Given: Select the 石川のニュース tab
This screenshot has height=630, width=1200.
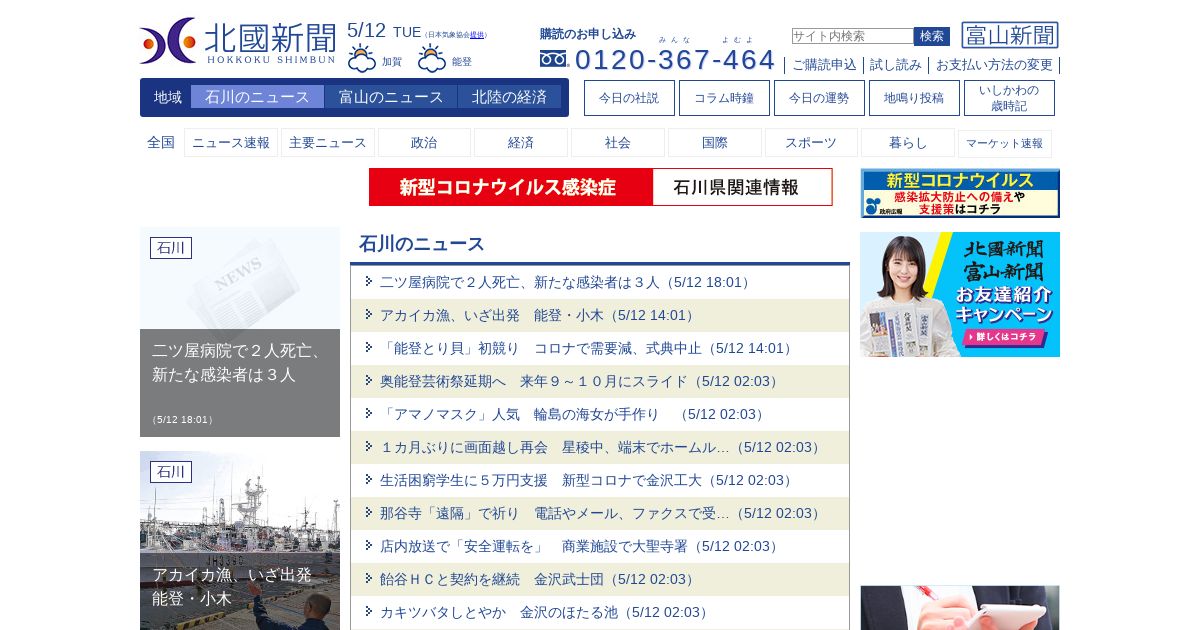Looking at the screenshot, I should (257, 97).
